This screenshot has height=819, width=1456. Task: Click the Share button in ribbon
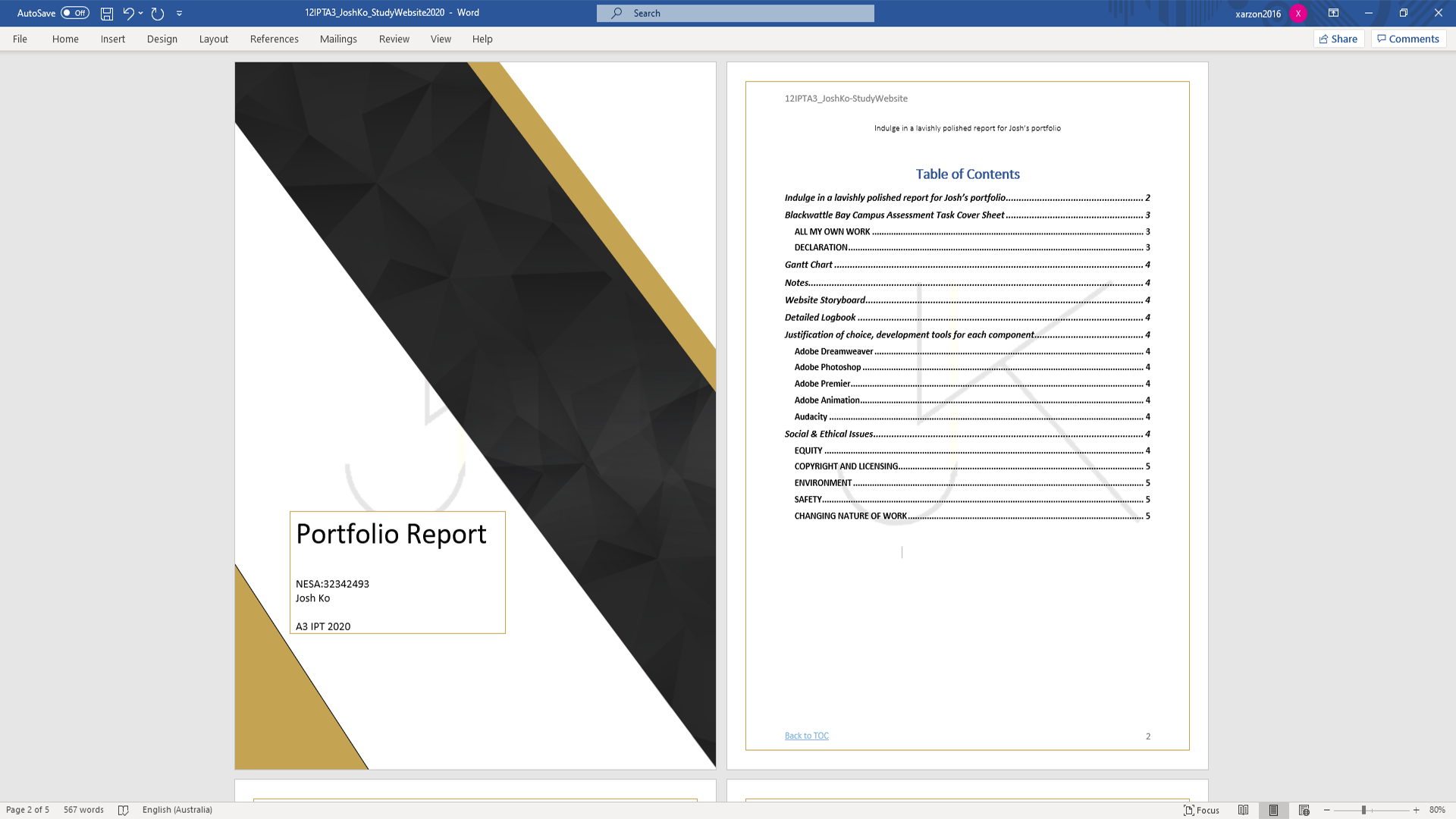1338,39
